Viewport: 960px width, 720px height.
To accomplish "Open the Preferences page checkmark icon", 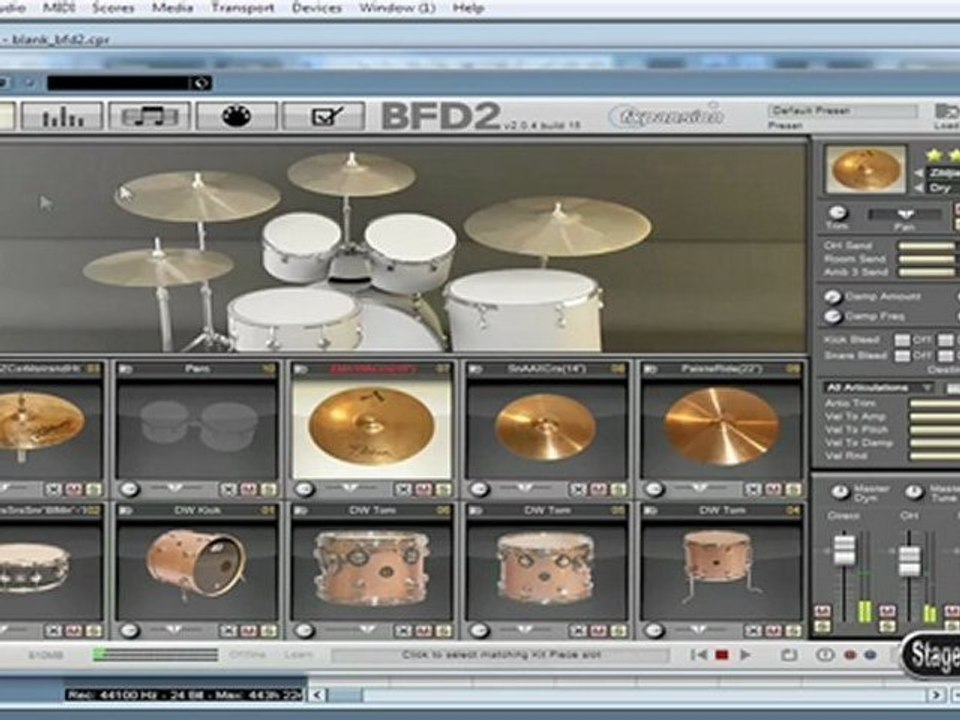I will click(x=324, y=116).
